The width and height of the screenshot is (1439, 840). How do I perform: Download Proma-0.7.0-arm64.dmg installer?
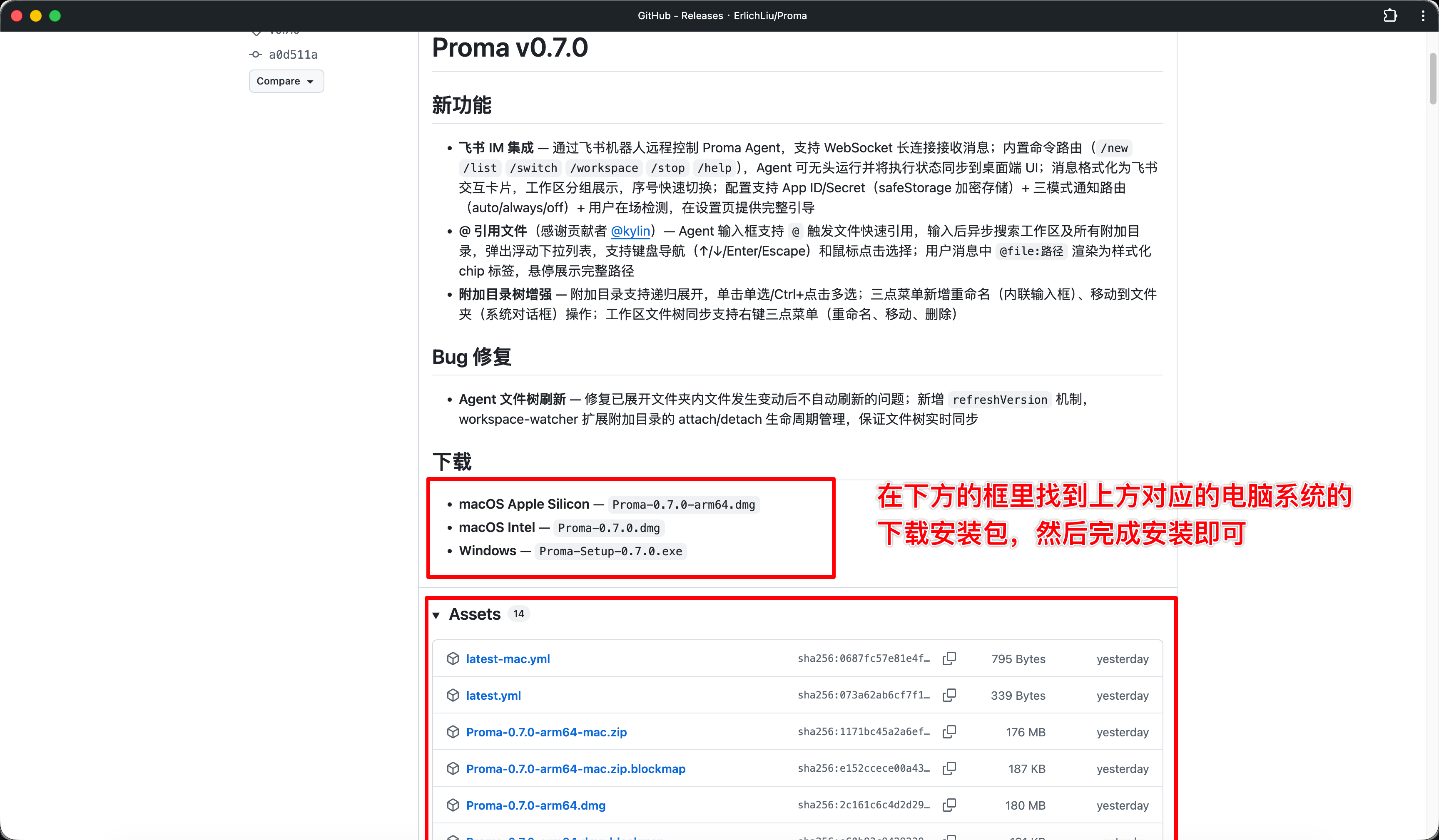click(535, 805)
